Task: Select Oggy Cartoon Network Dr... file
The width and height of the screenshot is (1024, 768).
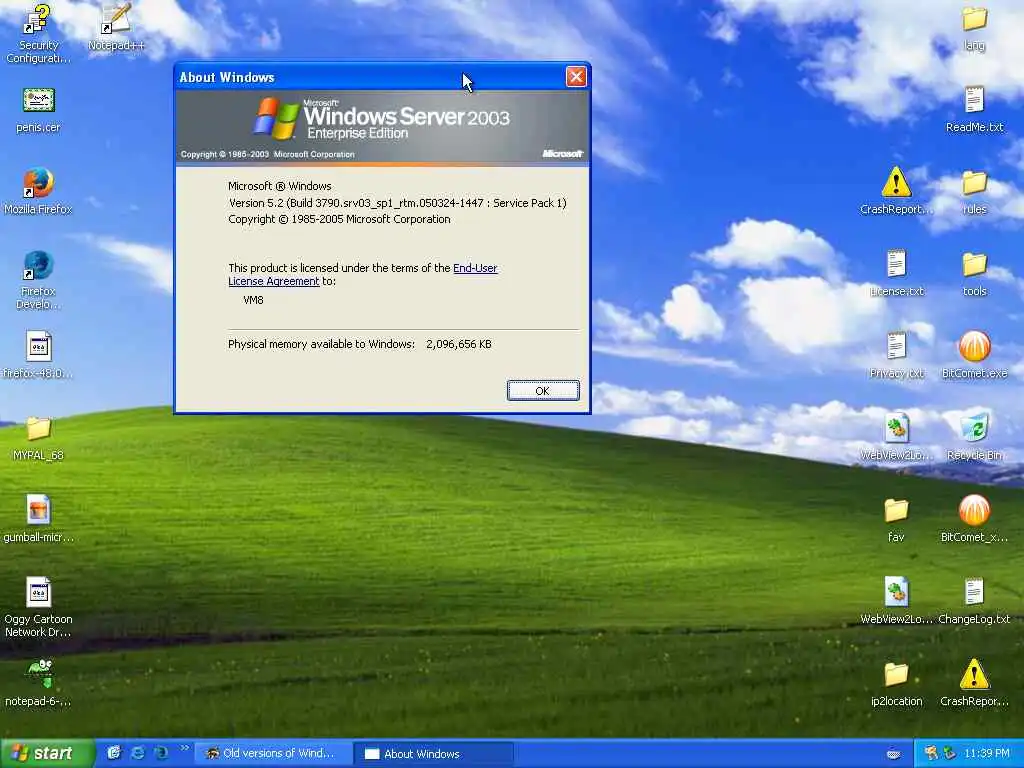Action: pos(38,607)
